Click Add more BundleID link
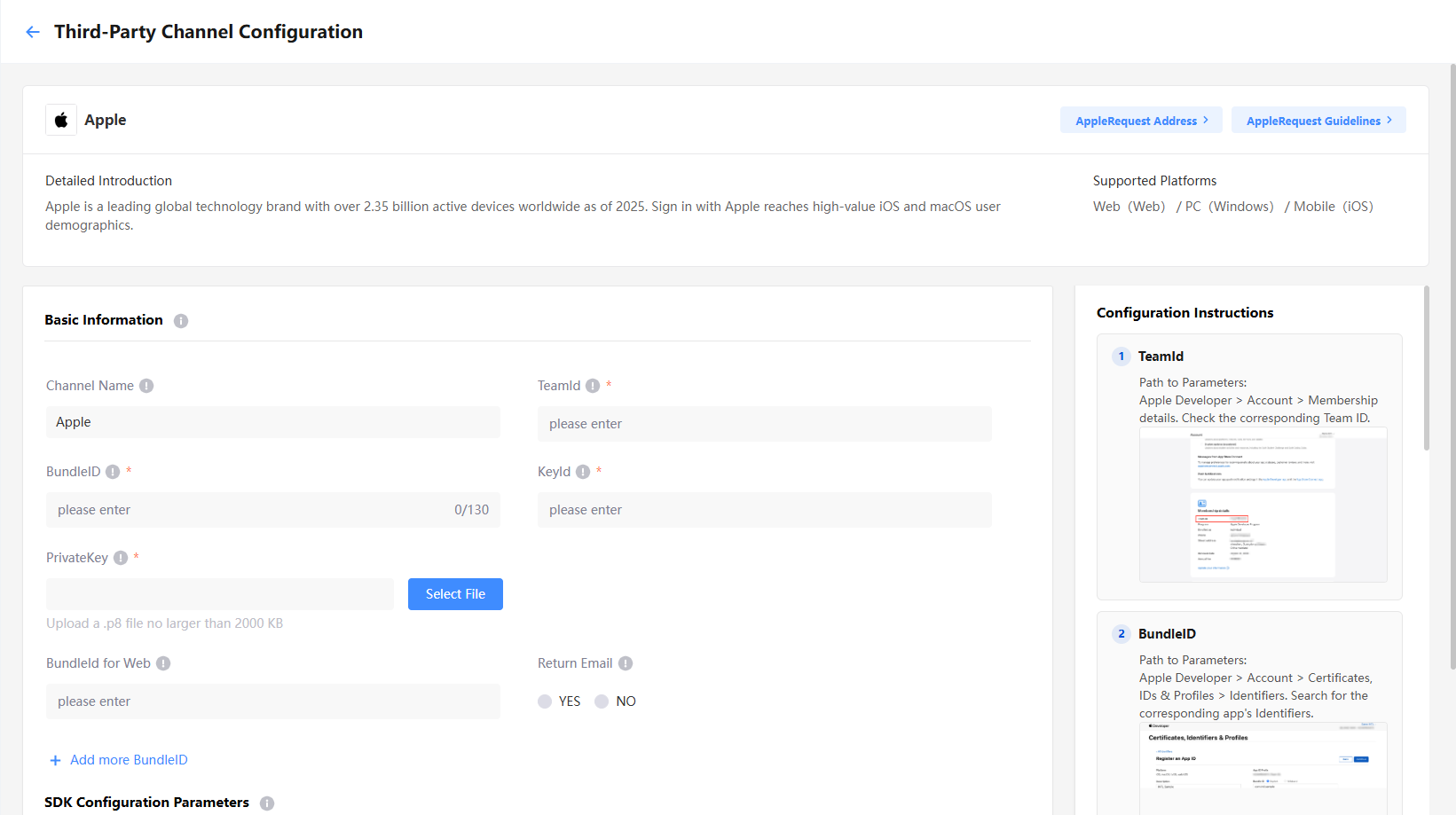The height and width of the screenshot is (815, 1456). click(129, 760)
